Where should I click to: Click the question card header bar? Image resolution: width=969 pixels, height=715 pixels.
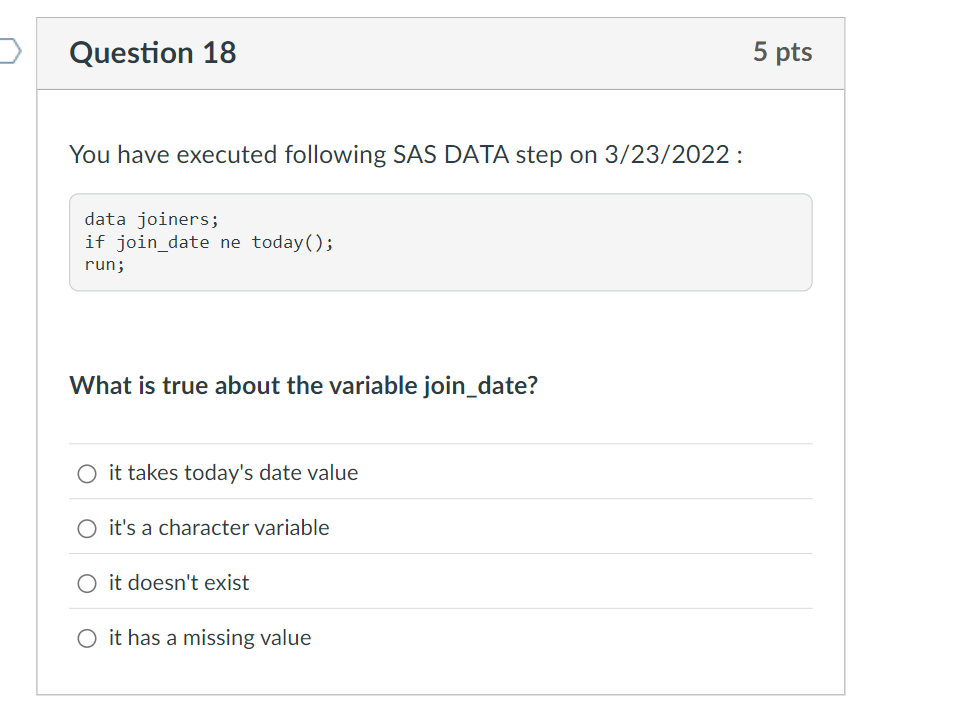[440, 52]
